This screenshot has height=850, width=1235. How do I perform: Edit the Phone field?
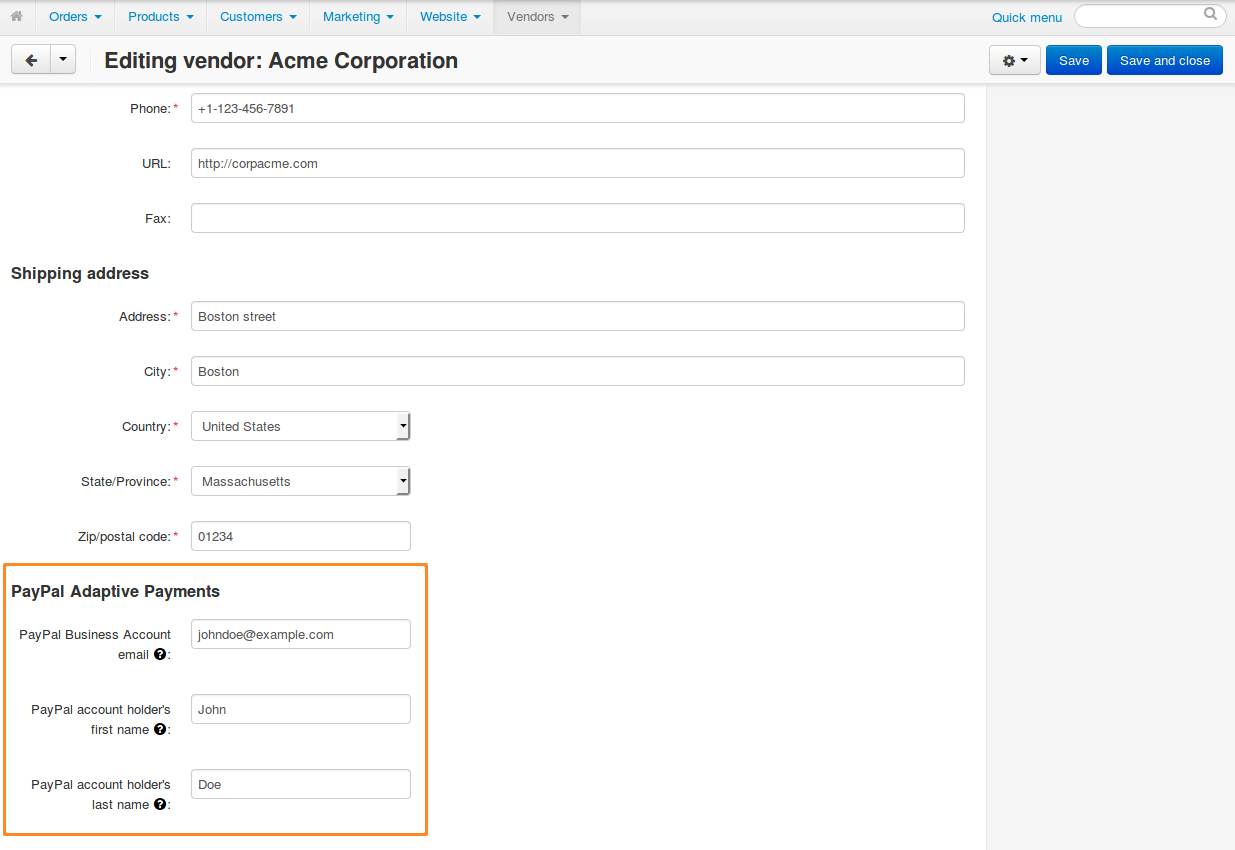coord(578,108)
